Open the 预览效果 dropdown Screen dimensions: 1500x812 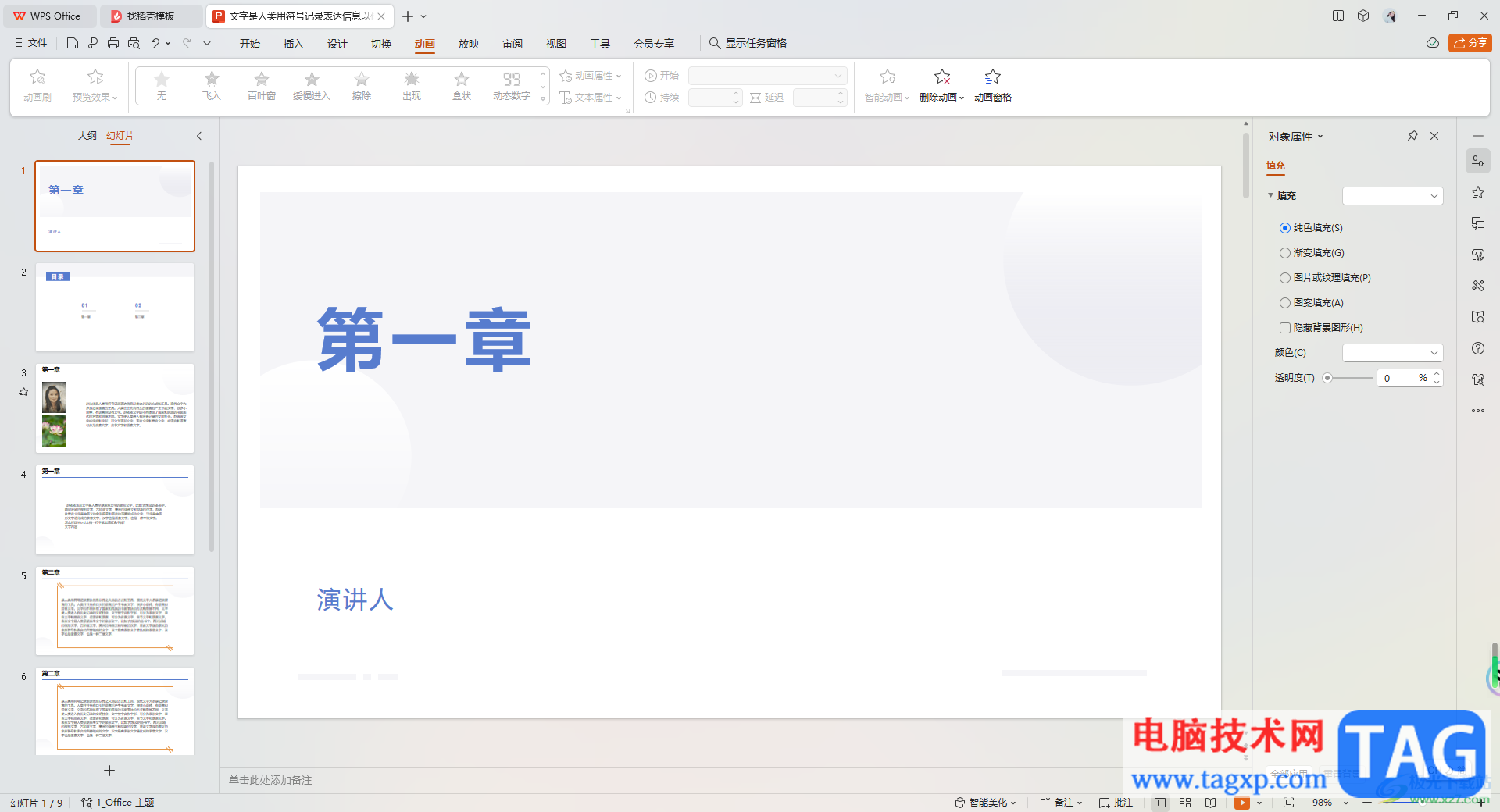coord(95,97)
